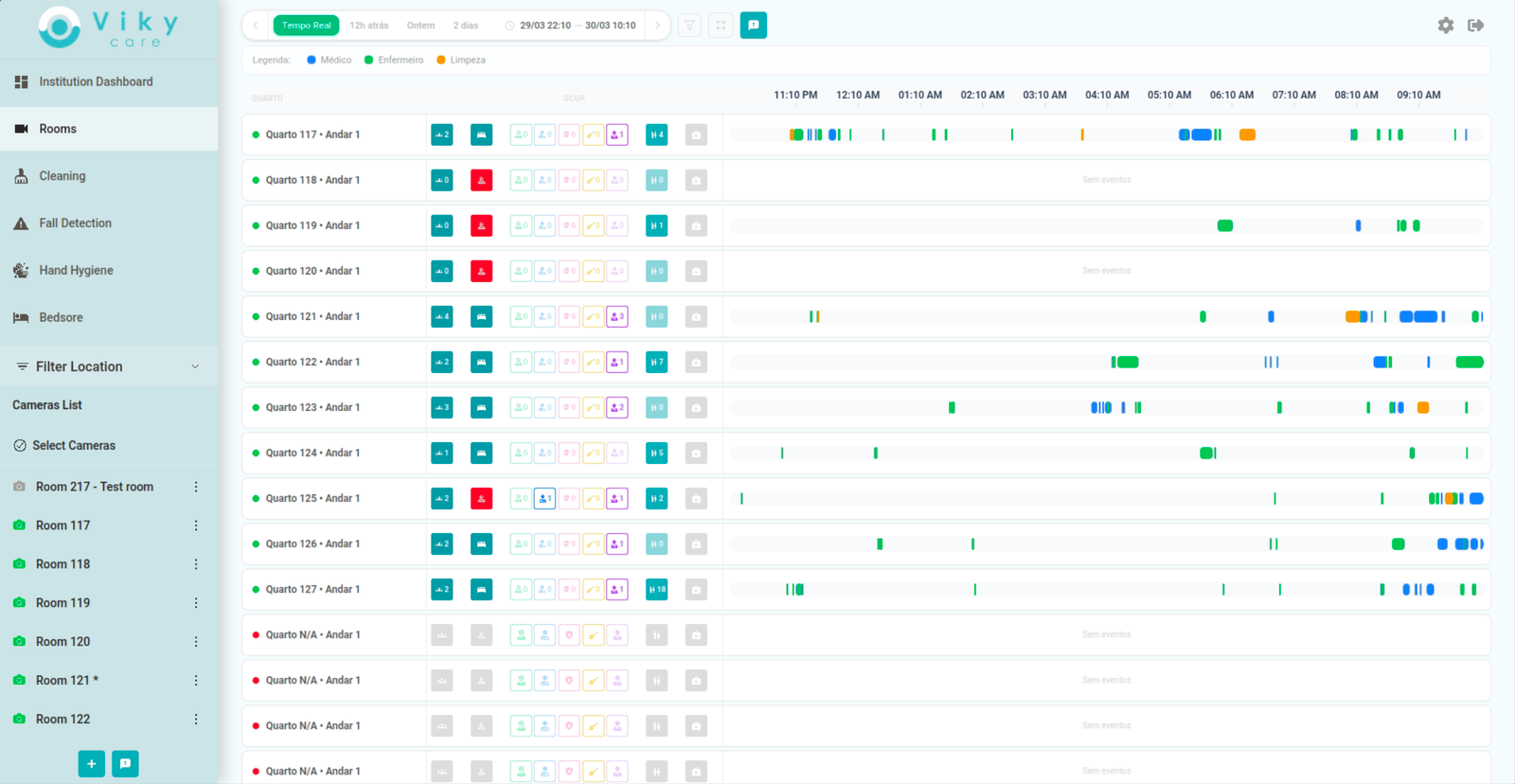Click the logout icon at top right
Screen dimensions: 1515x784
click(x=1475, y=26)
